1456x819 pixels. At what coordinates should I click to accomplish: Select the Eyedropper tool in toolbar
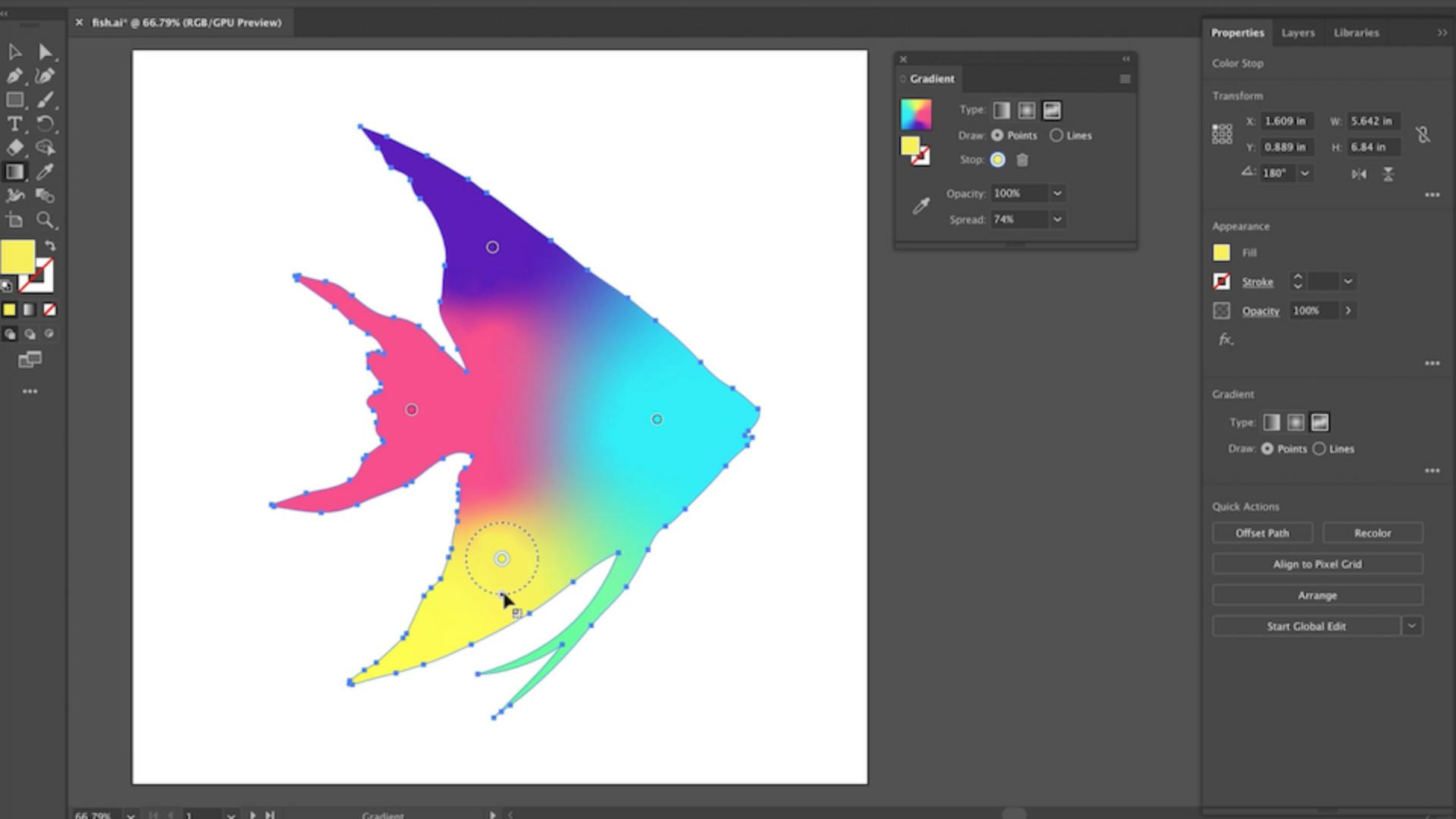pos(45,172)
